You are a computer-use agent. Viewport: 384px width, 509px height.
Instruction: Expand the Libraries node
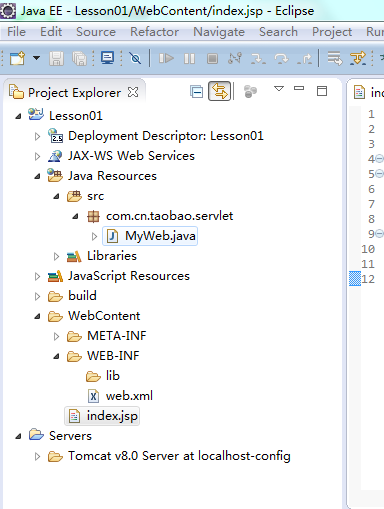coord(56,256)
